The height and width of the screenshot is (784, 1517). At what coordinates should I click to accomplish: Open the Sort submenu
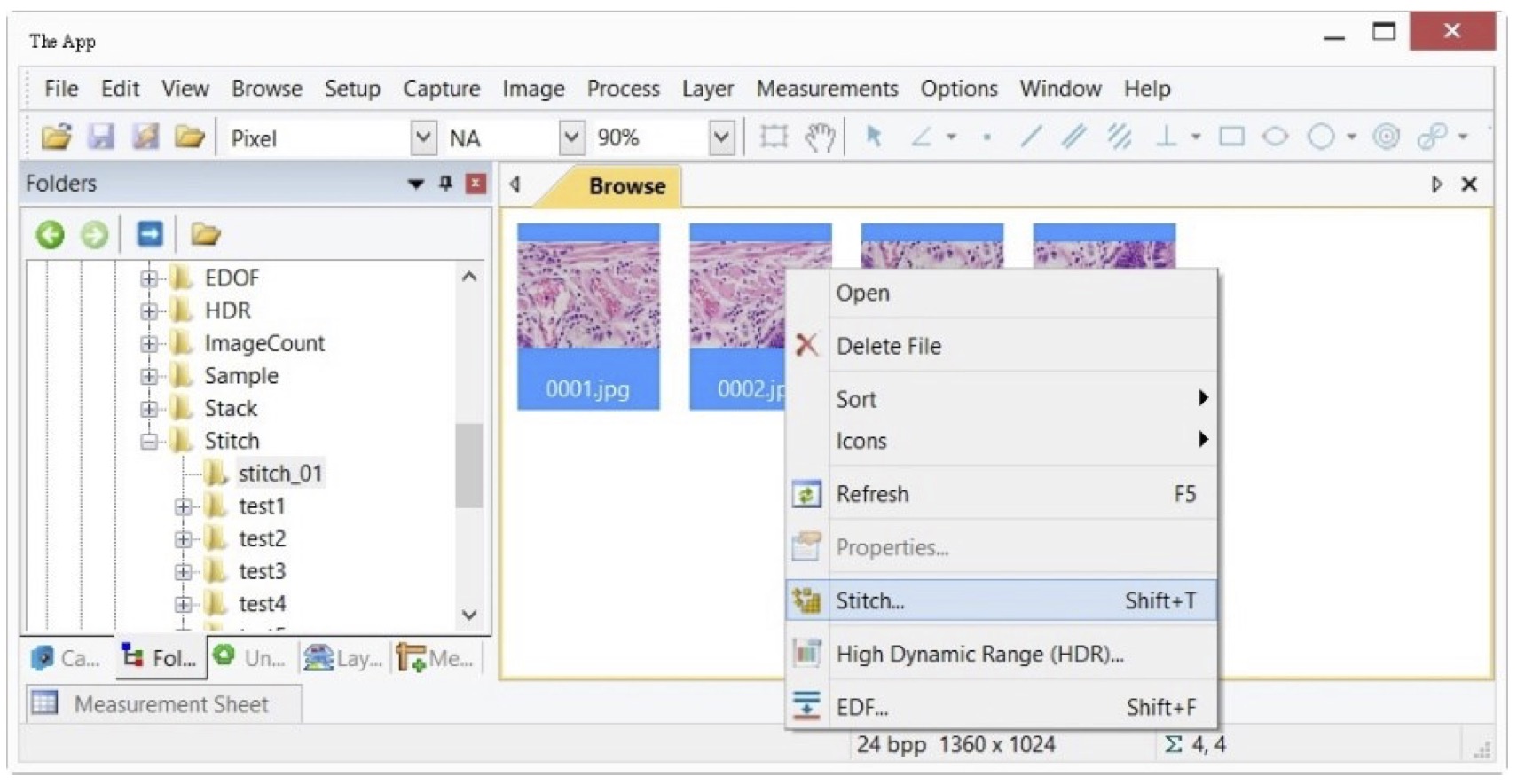pyautogui.click(x=1001, y=399)
